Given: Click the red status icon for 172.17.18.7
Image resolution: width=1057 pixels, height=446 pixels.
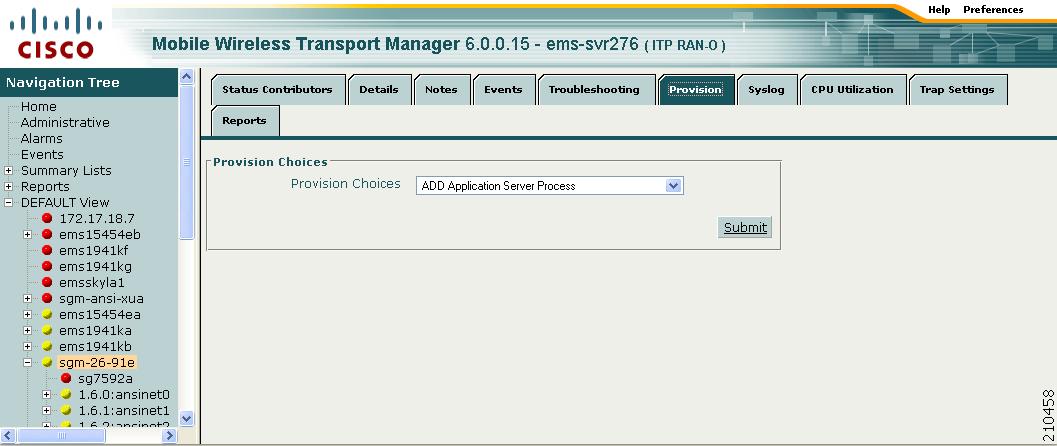Looking at the screenshot, I should tap(47, 218).
